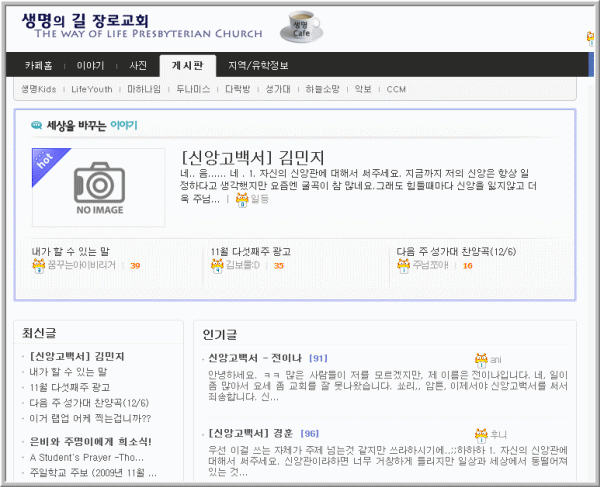Open 최신글 item 다음 주 성가대 찬양곡(12/6)

(89, 403)
